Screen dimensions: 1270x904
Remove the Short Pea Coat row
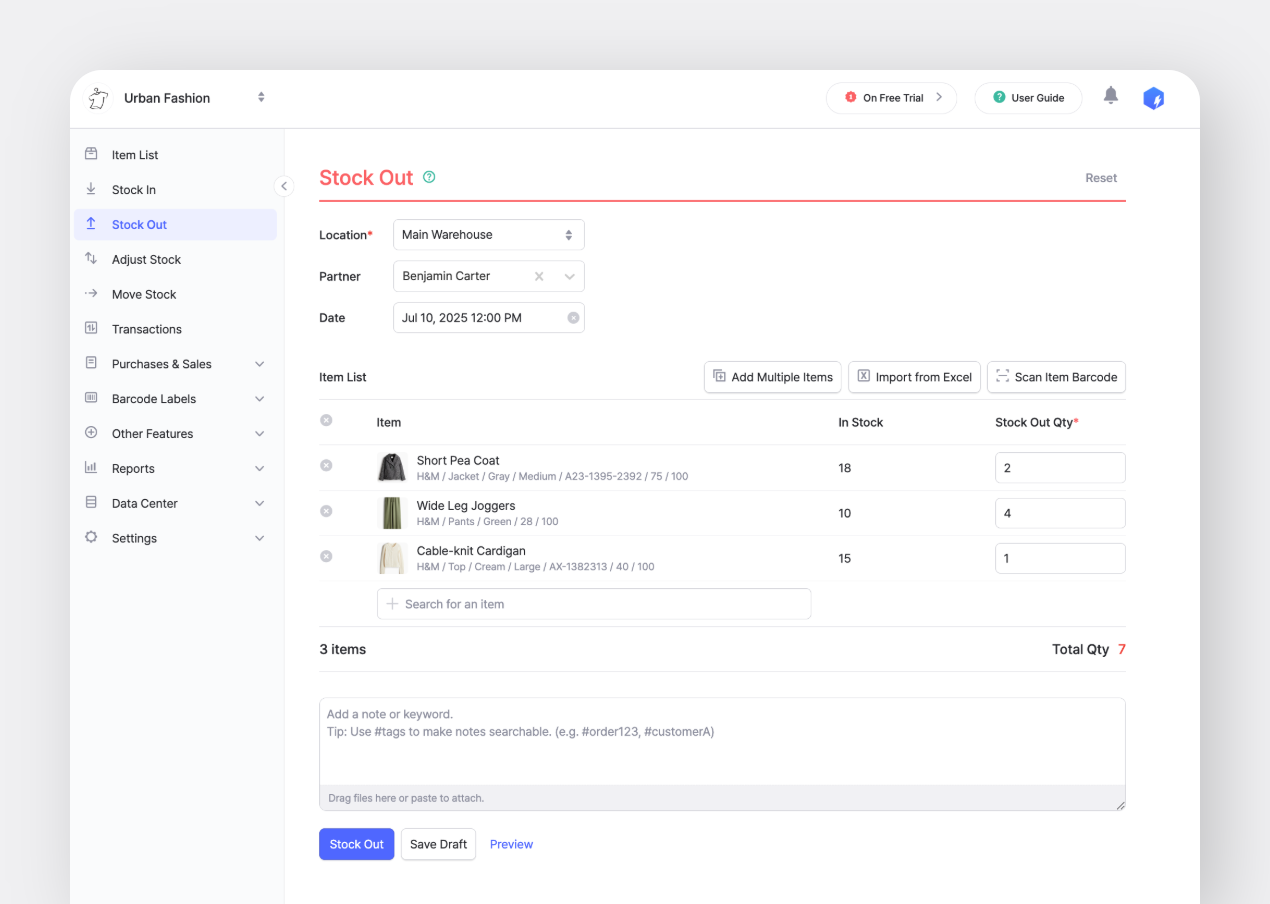click(x=326, y=466)
